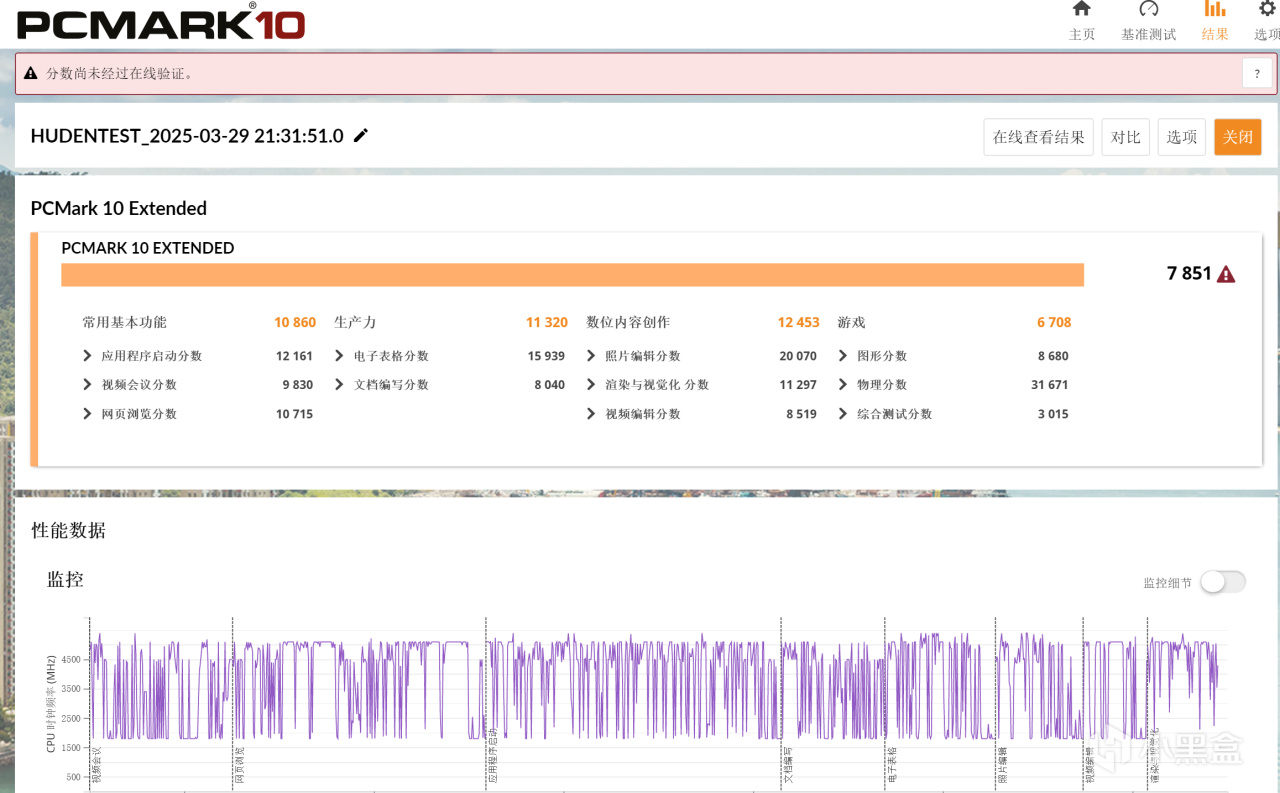The image size is (1280, 793).
Task: Click the PCMARK 10 EXTENDED card title
Action: point(148,248)
